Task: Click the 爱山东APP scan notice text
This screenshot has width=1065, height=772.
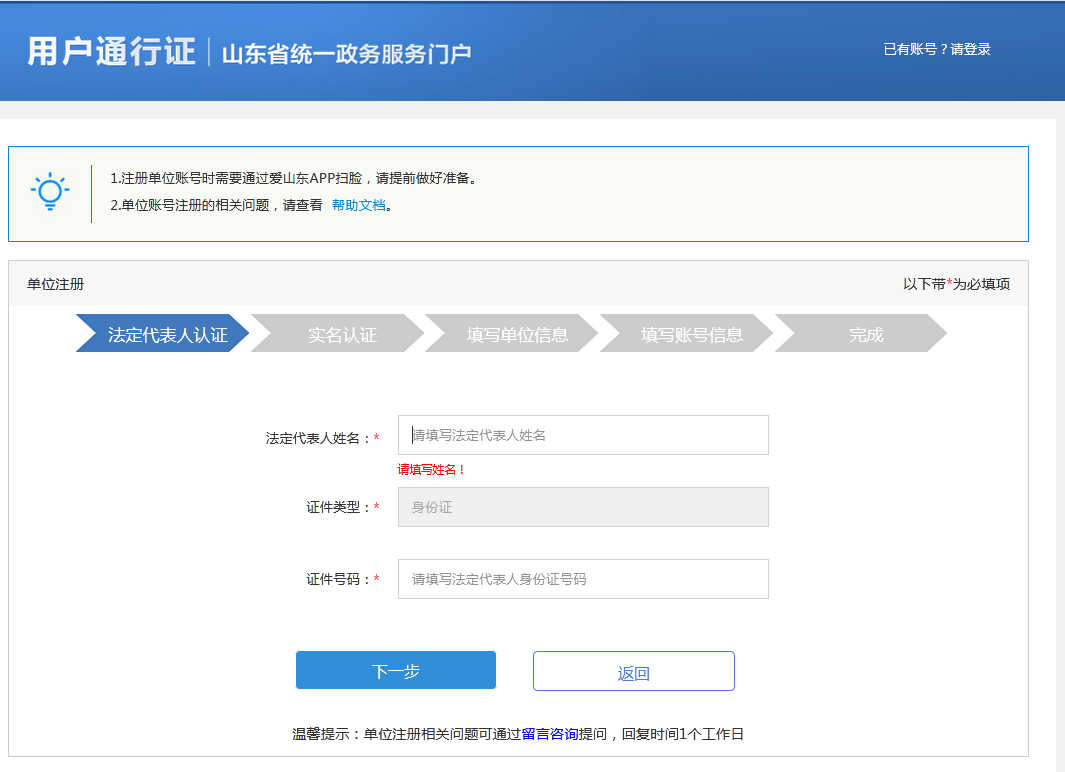Action: pyautogui.click(x=293, y=179)
